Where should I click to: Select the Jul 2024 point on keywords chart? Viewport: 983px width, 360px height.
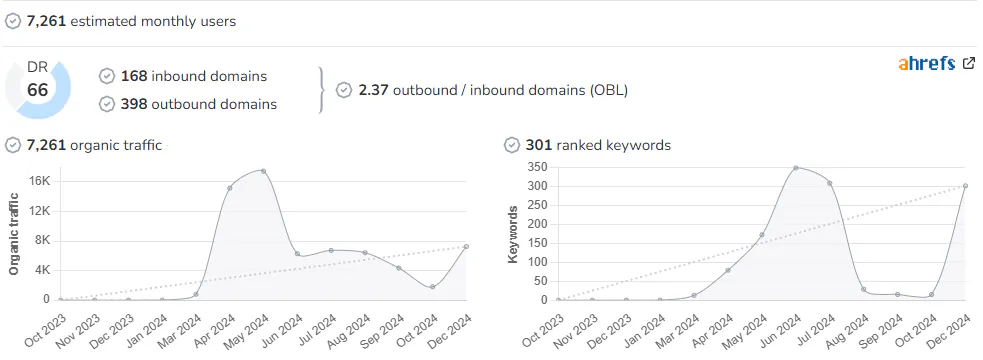pyautogui.click(x=829, y=183)
